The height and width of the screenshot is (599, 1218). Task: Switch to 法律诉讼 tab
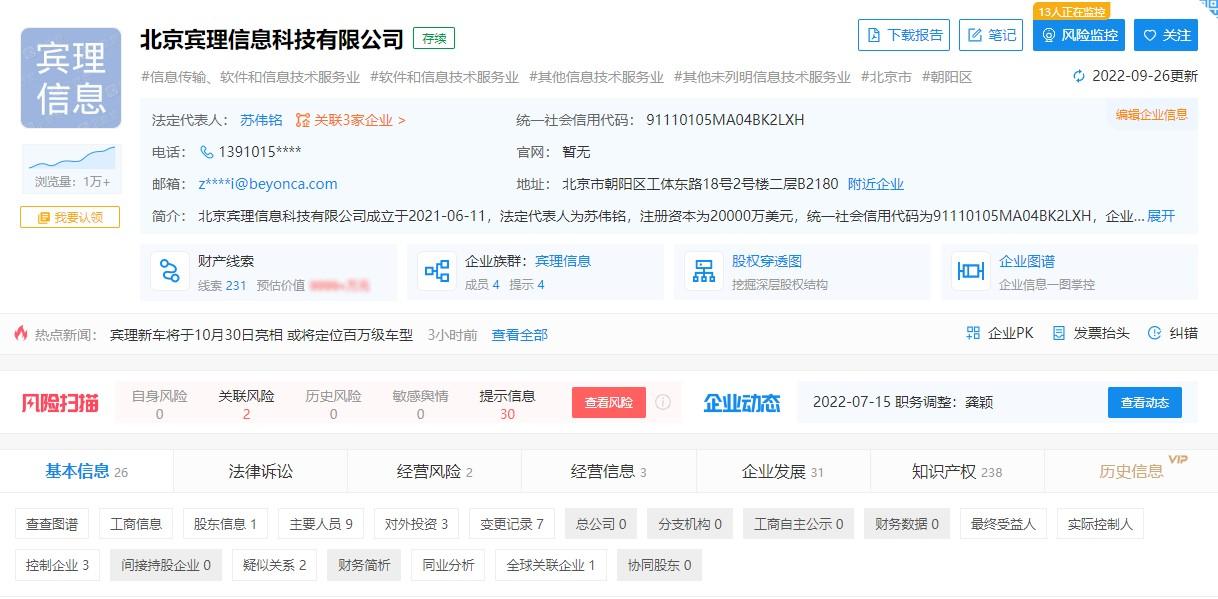[x=261, y=471]
